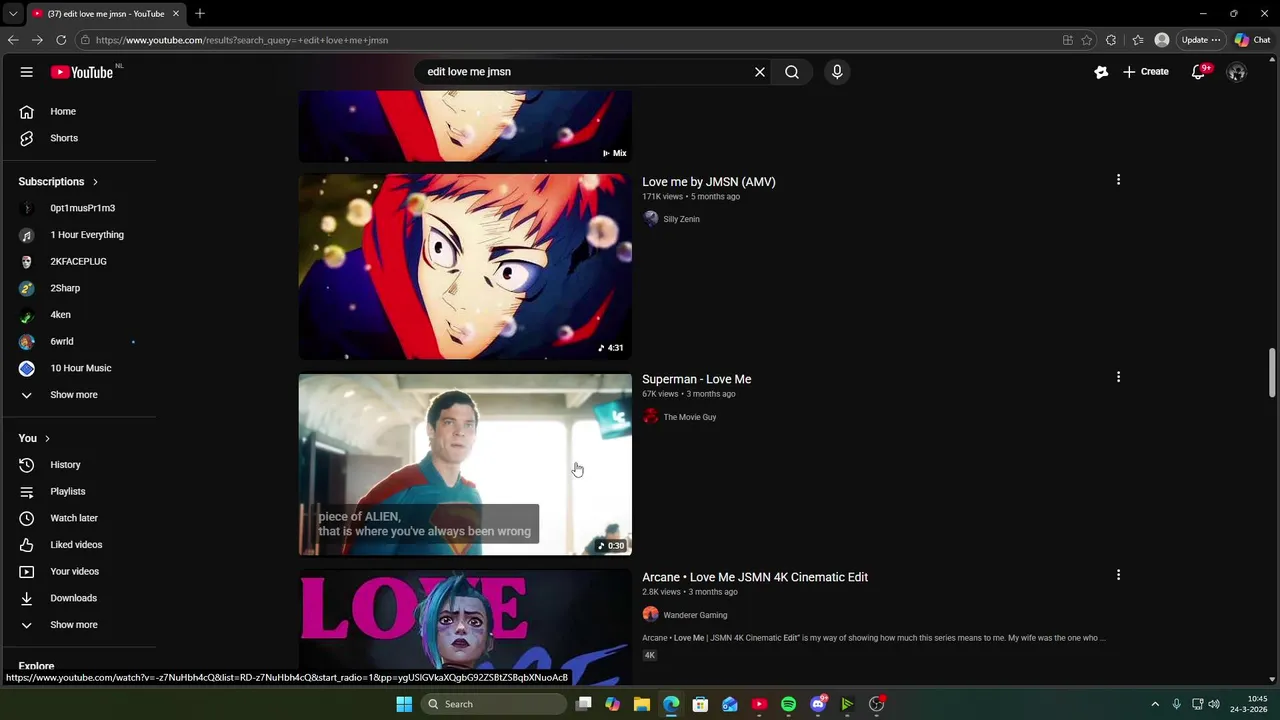Image resolution: width=1280 pixels, height=720 pixels.
Task: Open the account avatar menu
Action: coord(1237,72)
